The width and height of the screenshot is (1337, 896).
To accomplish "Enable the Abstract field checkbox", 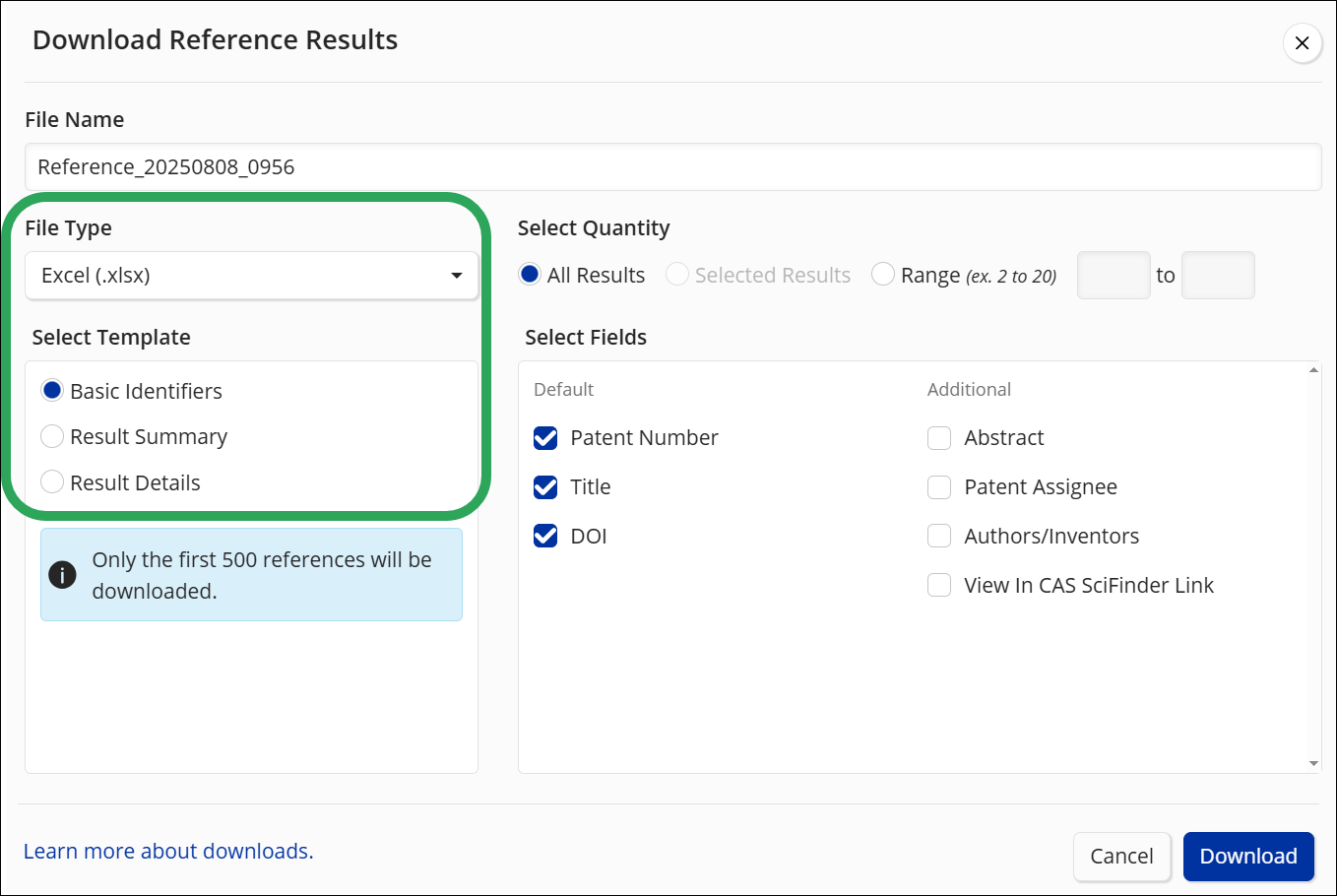I will point(939,438).
